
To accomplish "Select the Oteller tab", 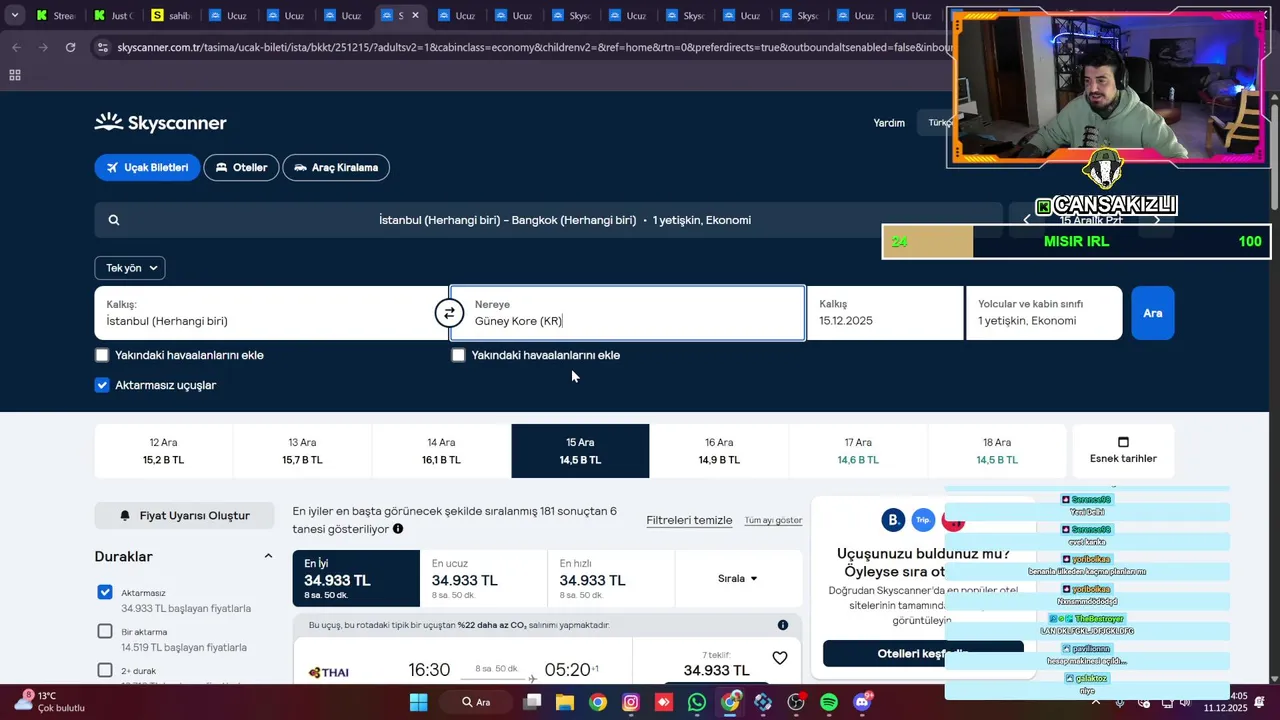I will pyautogui.click(x=241, y=168).
